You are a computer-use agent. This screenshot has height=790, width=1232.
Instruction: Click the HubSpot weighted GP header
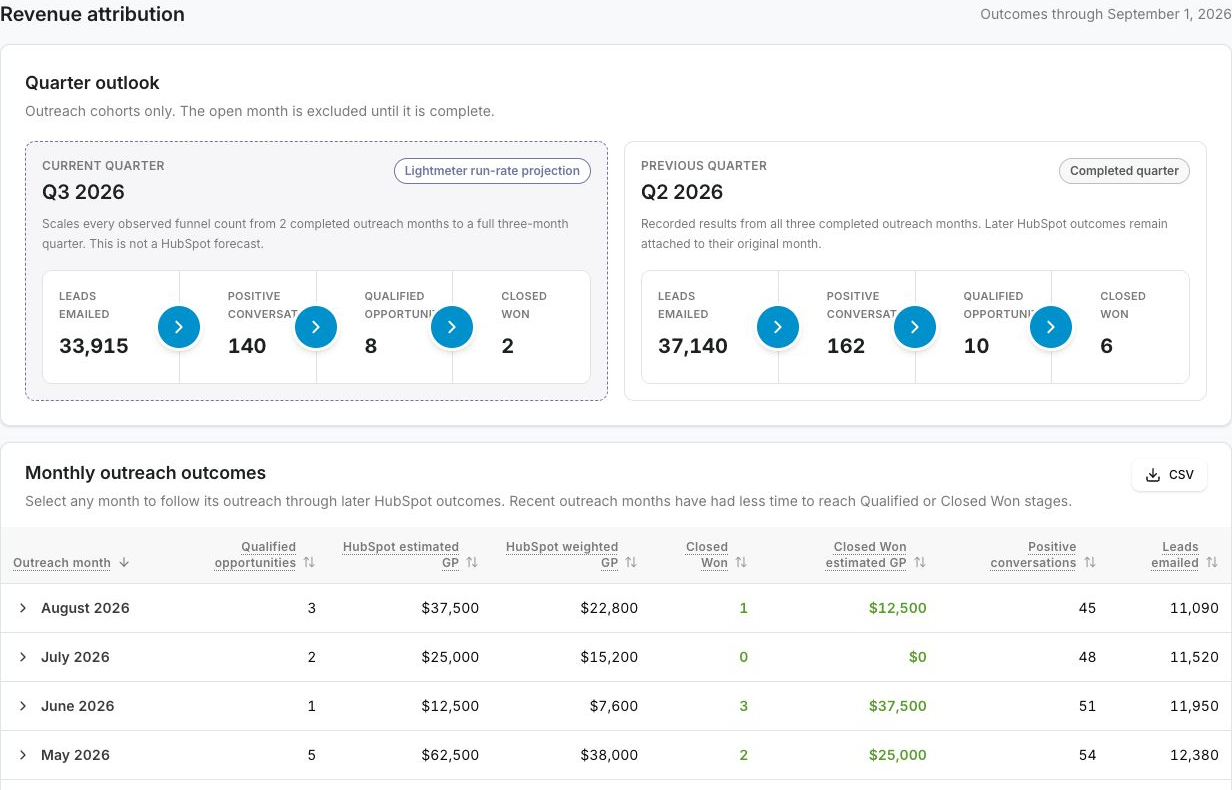coord(562,555)
